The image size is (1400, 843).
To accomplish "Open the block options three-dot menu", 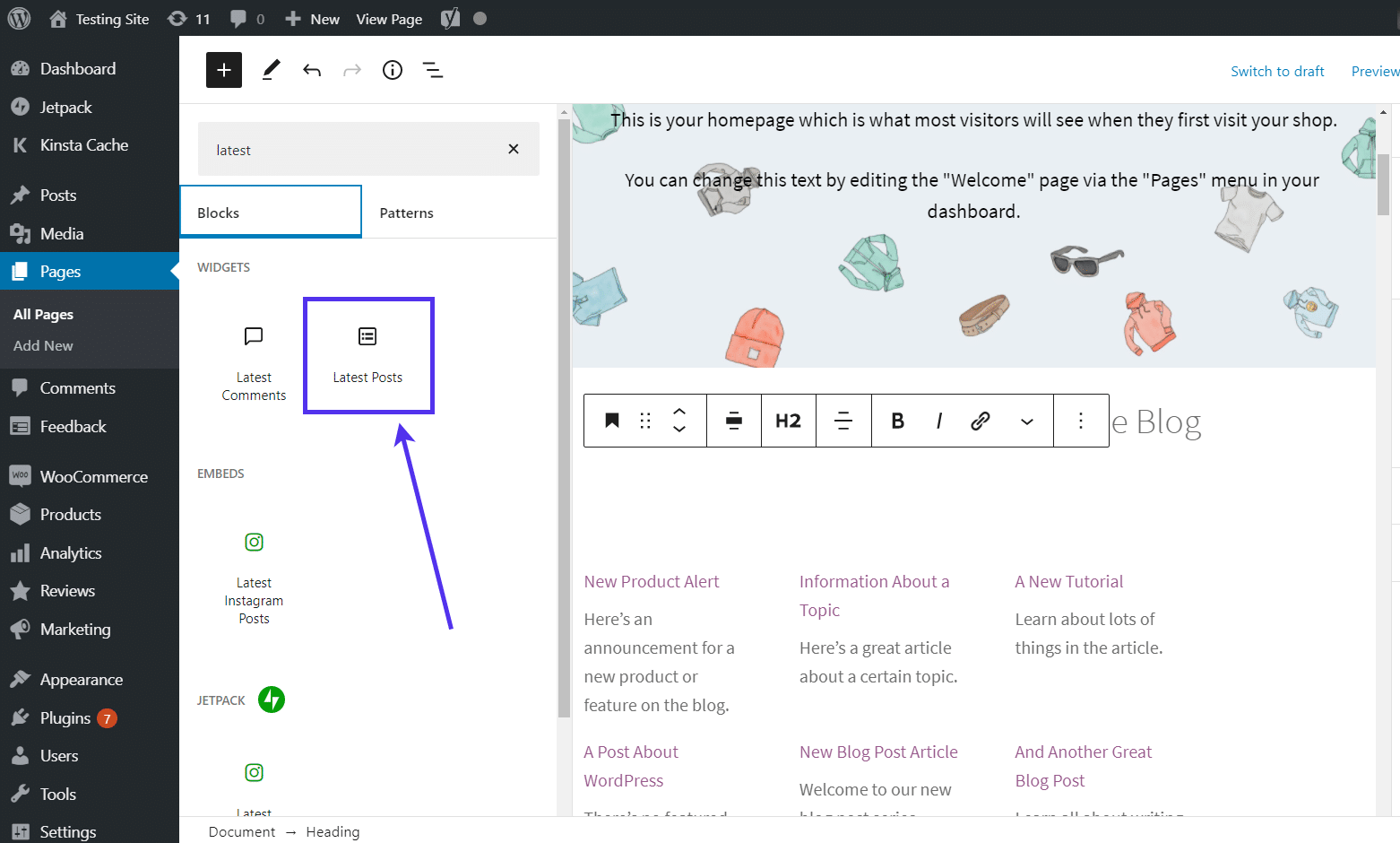I will (x=1081, y=421).
